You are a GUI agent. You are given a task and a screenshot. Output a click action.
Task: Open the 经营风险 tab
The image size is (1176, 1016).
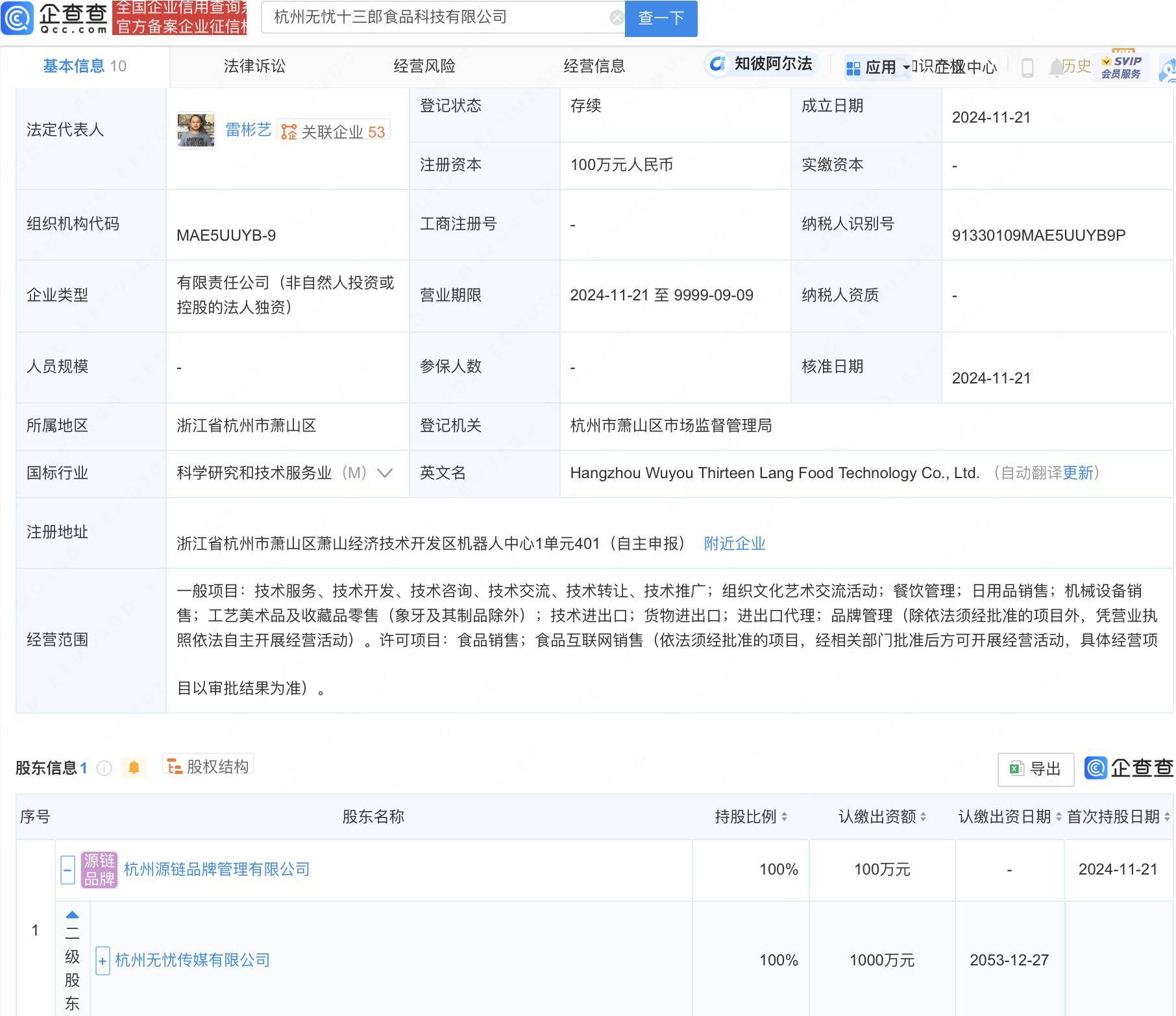click(x=424, y=66)
